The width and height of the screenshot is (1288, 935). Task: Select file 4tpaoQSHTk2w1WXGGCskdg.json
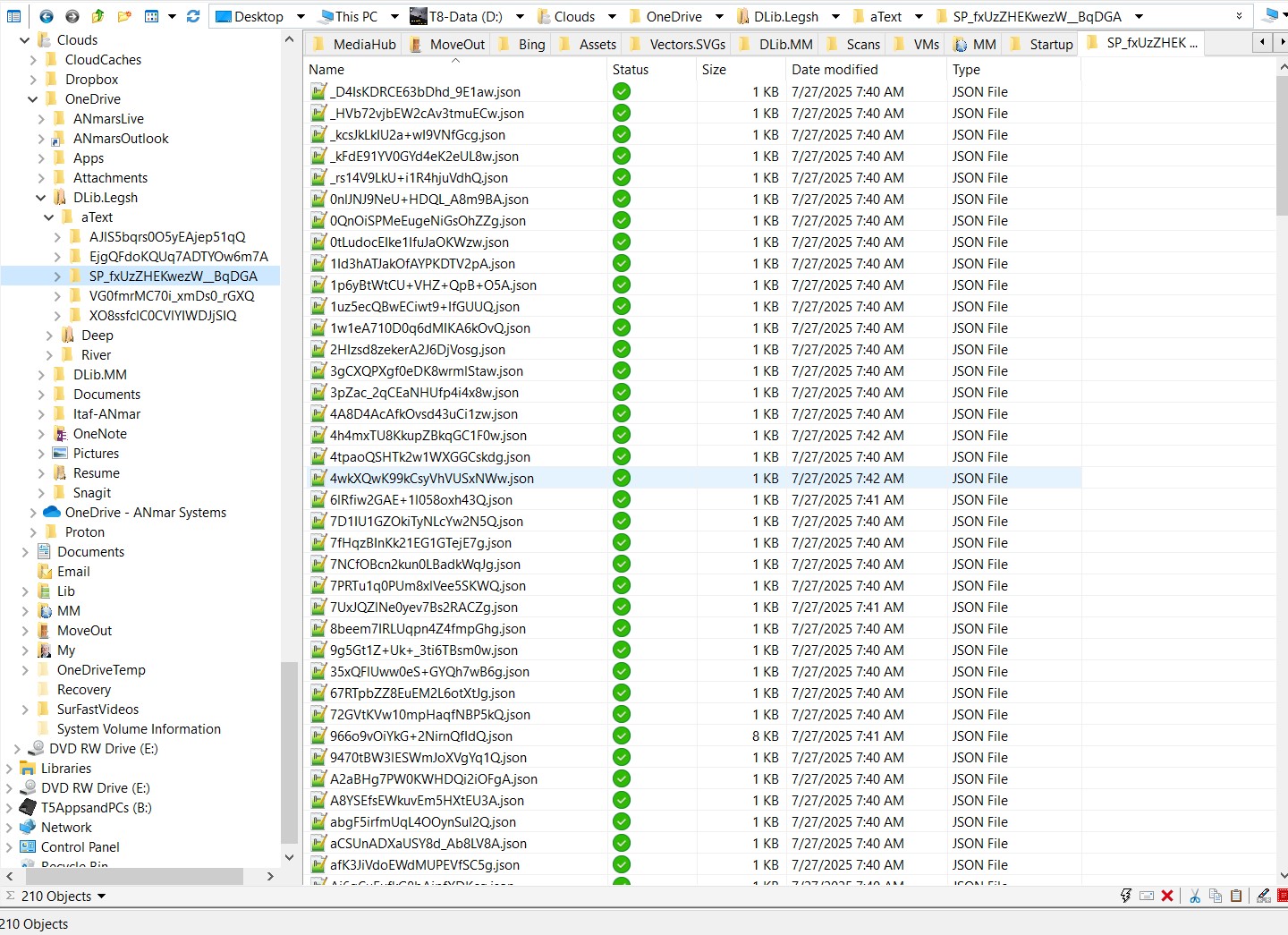429,457
